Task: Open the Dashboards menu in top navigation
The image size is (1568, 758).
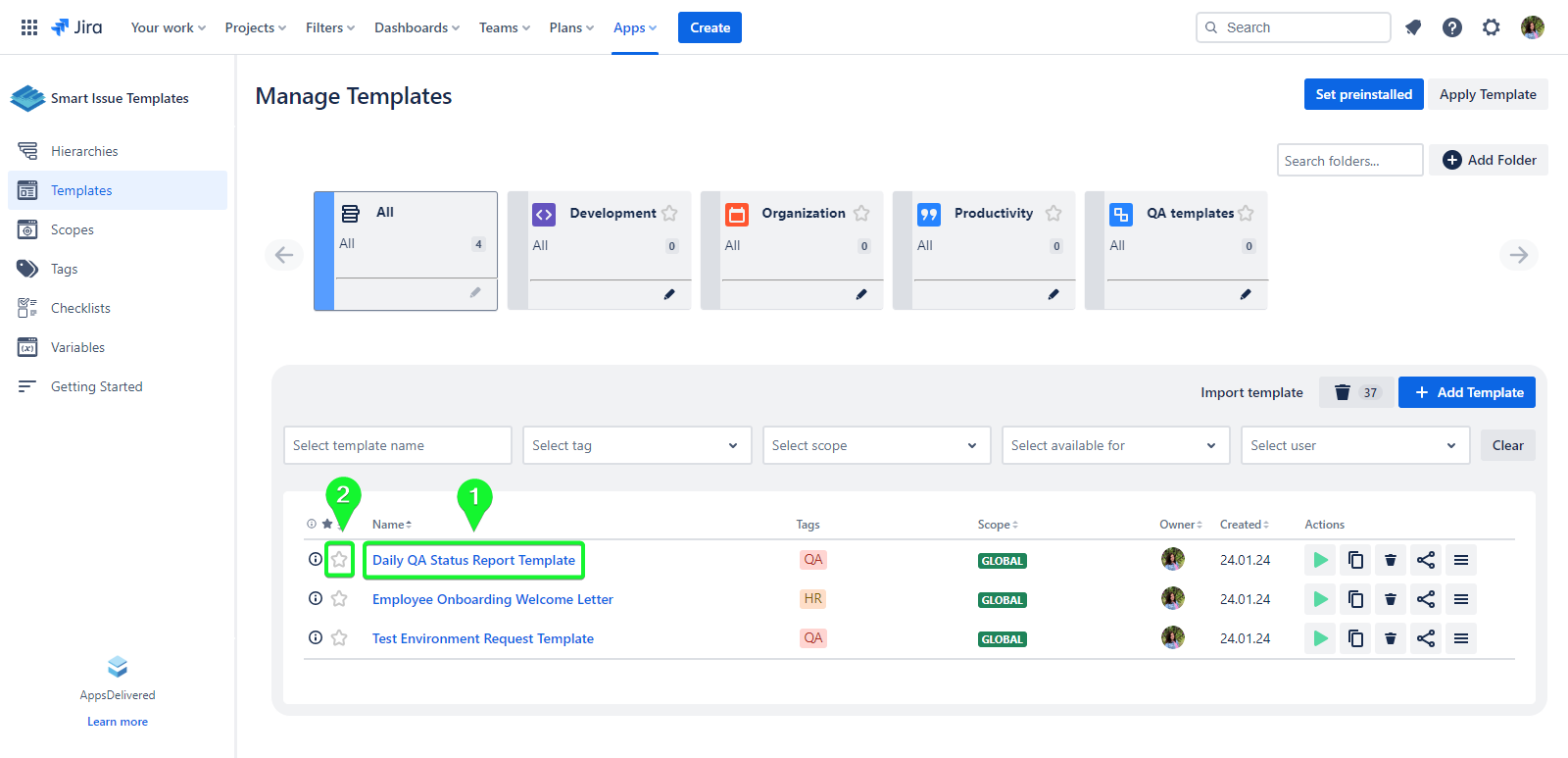Action: tap(416, 27)
